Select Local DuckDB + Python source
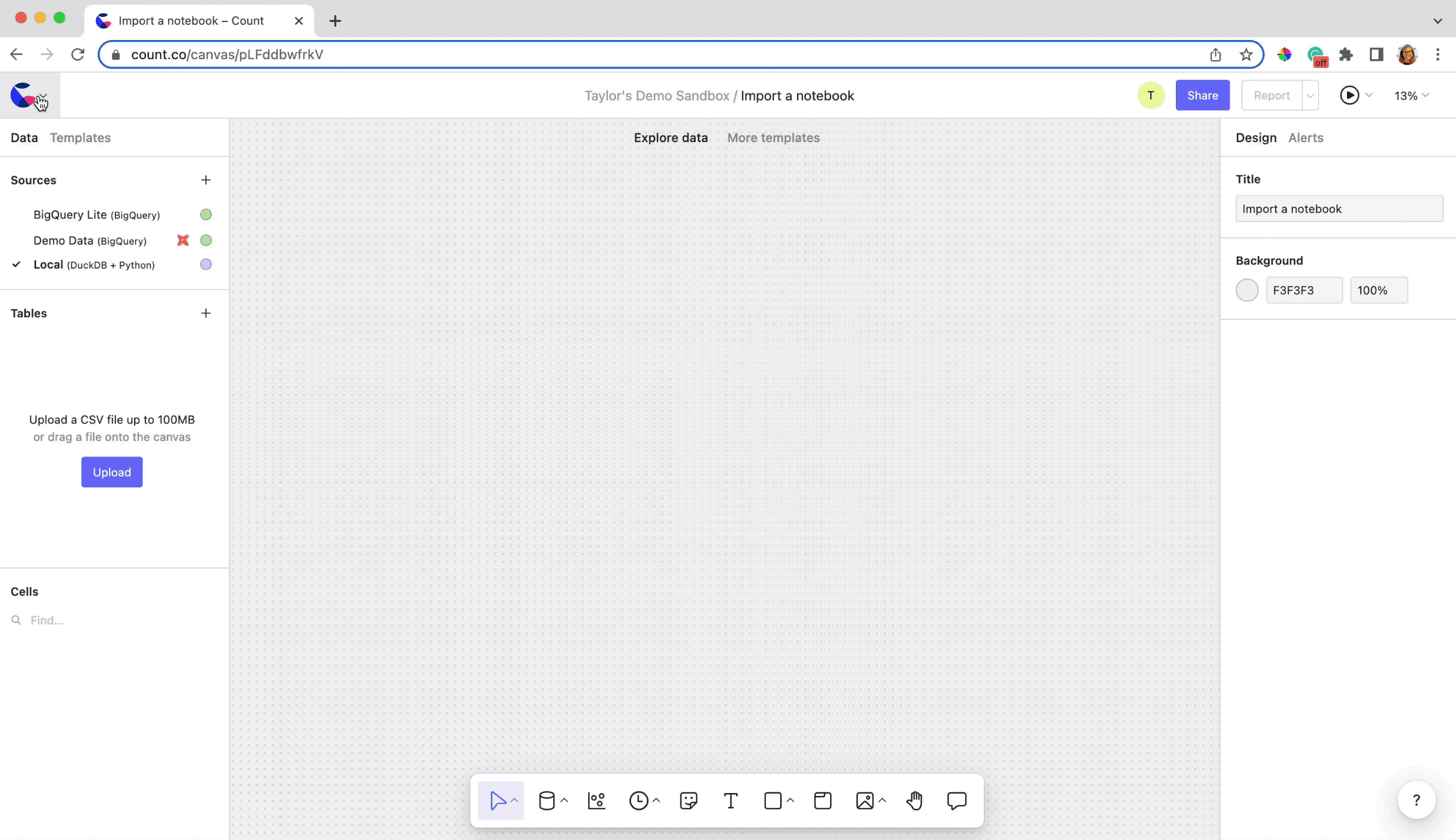The image size is (1456, 840). (x=94, y=265)
